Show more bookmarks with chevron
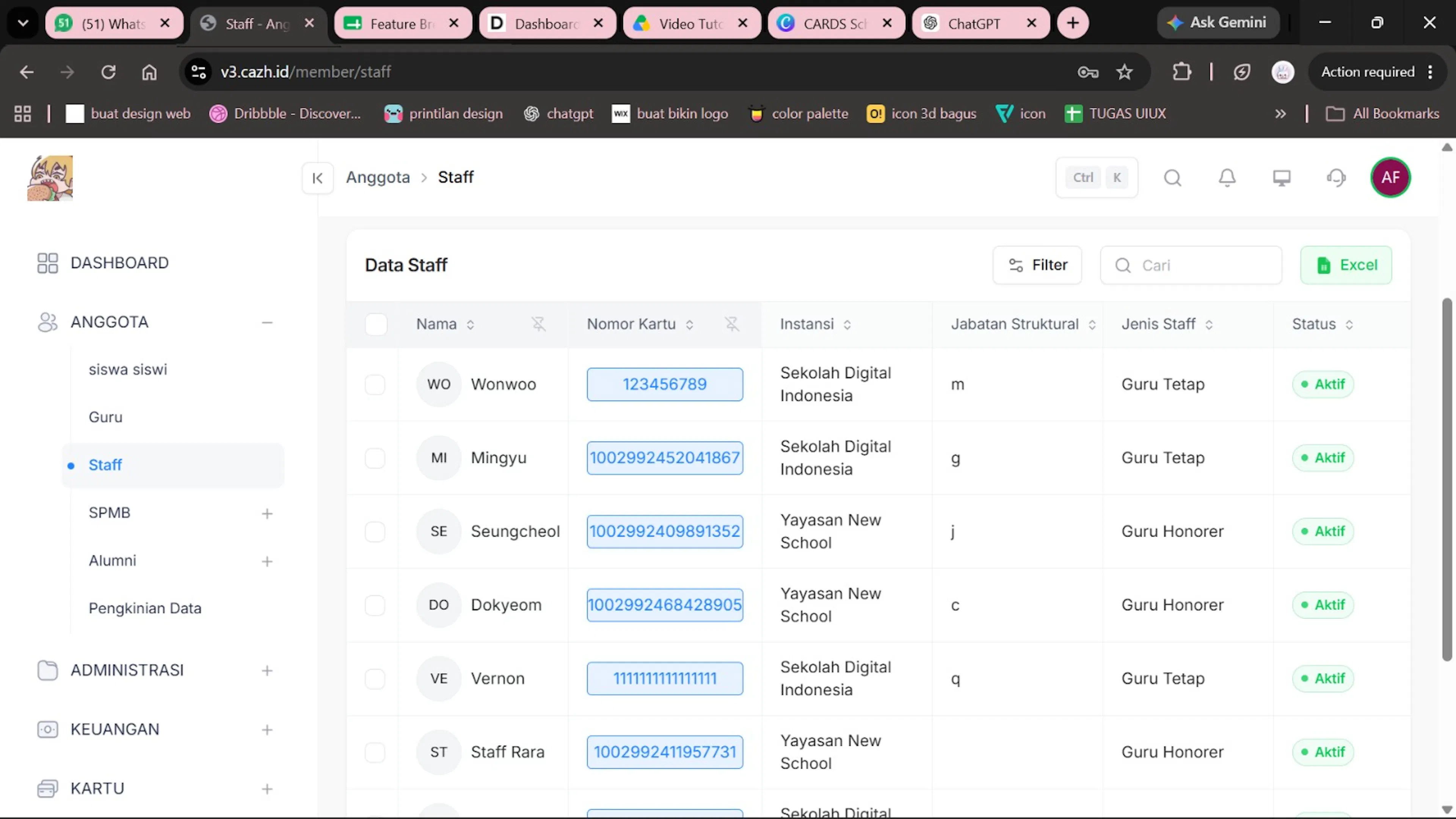This screenshot has height=819, width=1456. (x=1281, y=114)
